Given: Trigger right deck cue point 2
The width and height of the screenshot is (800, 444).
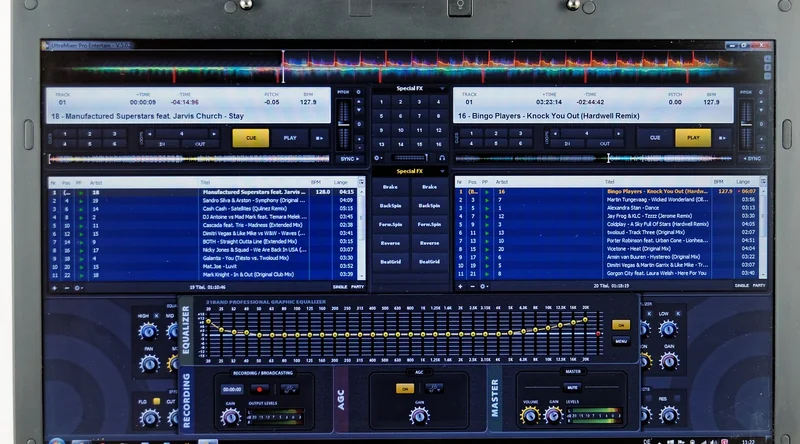Looking at the screenshot, I should (495, 134).
